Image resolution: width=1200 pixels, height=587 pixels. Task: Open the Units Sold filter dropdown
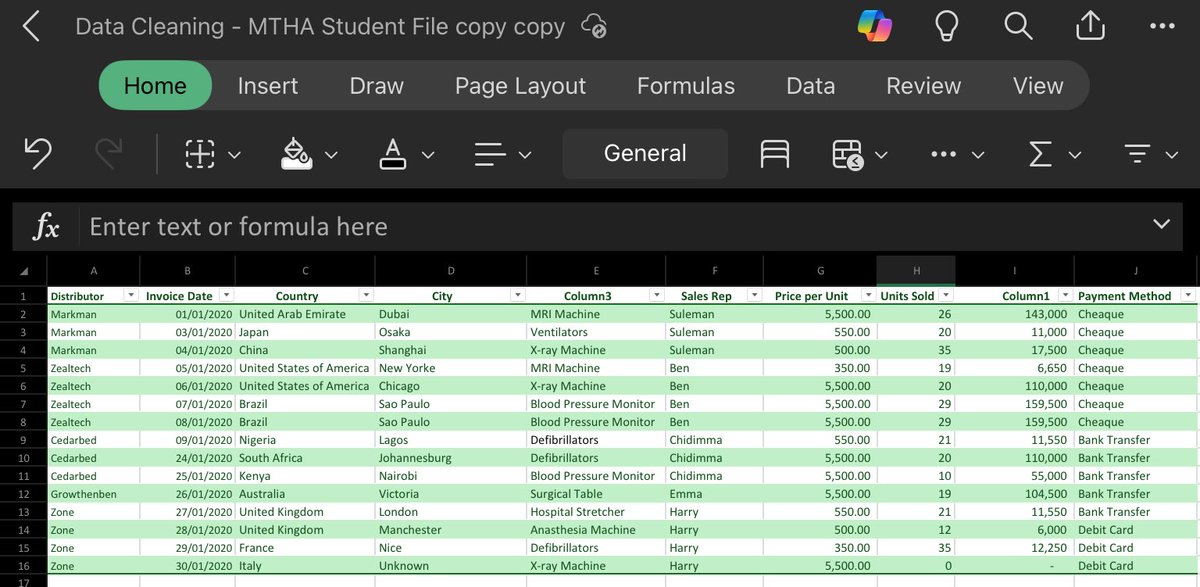pos(946,296)
